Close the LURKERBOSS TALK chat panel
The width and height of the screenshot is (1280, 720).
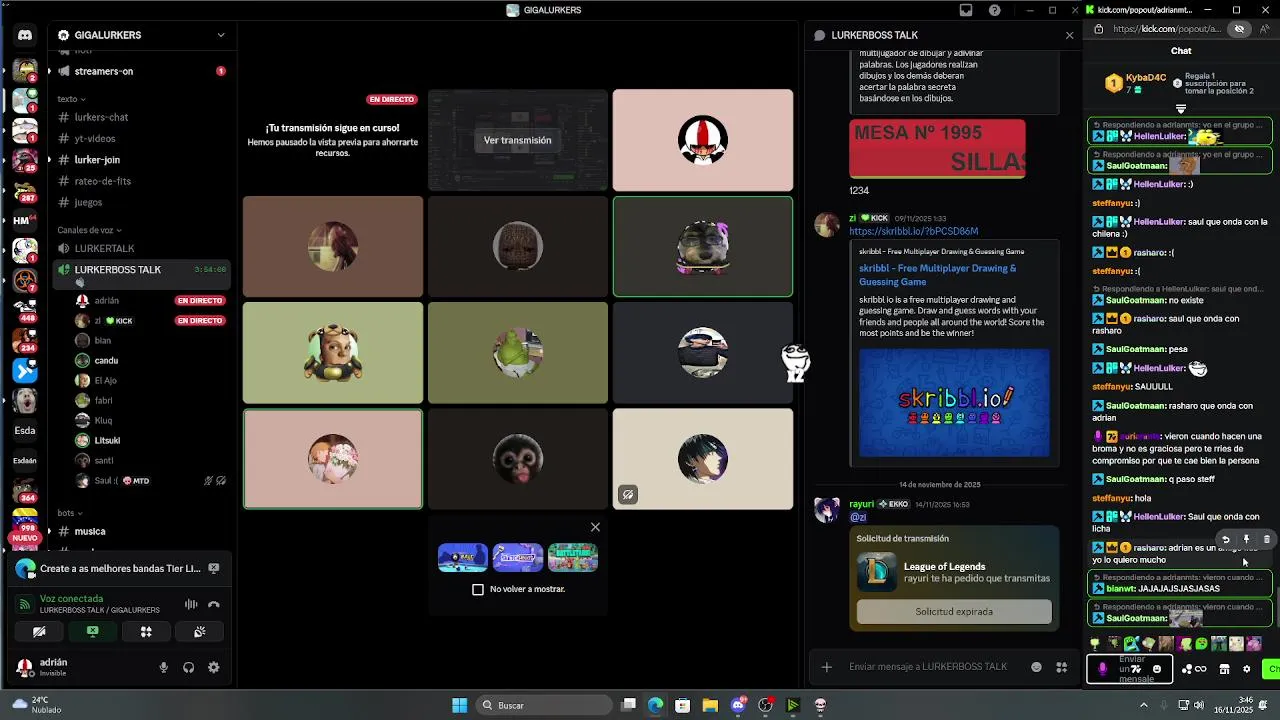coord(1069,35)
